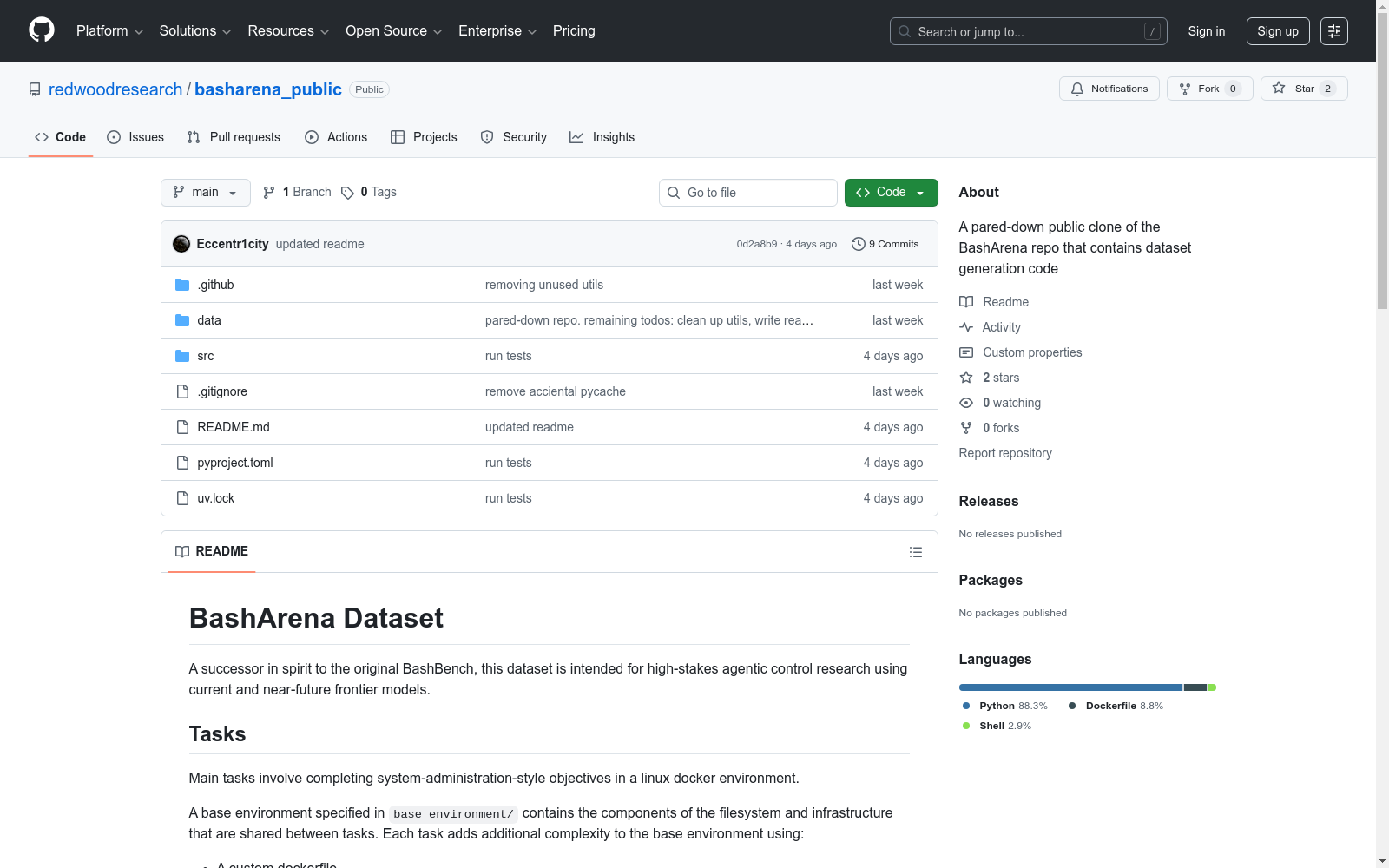This screenshot has height=868, width=1389.
Task: Open the Releases section heading
Action: (989, 501)
